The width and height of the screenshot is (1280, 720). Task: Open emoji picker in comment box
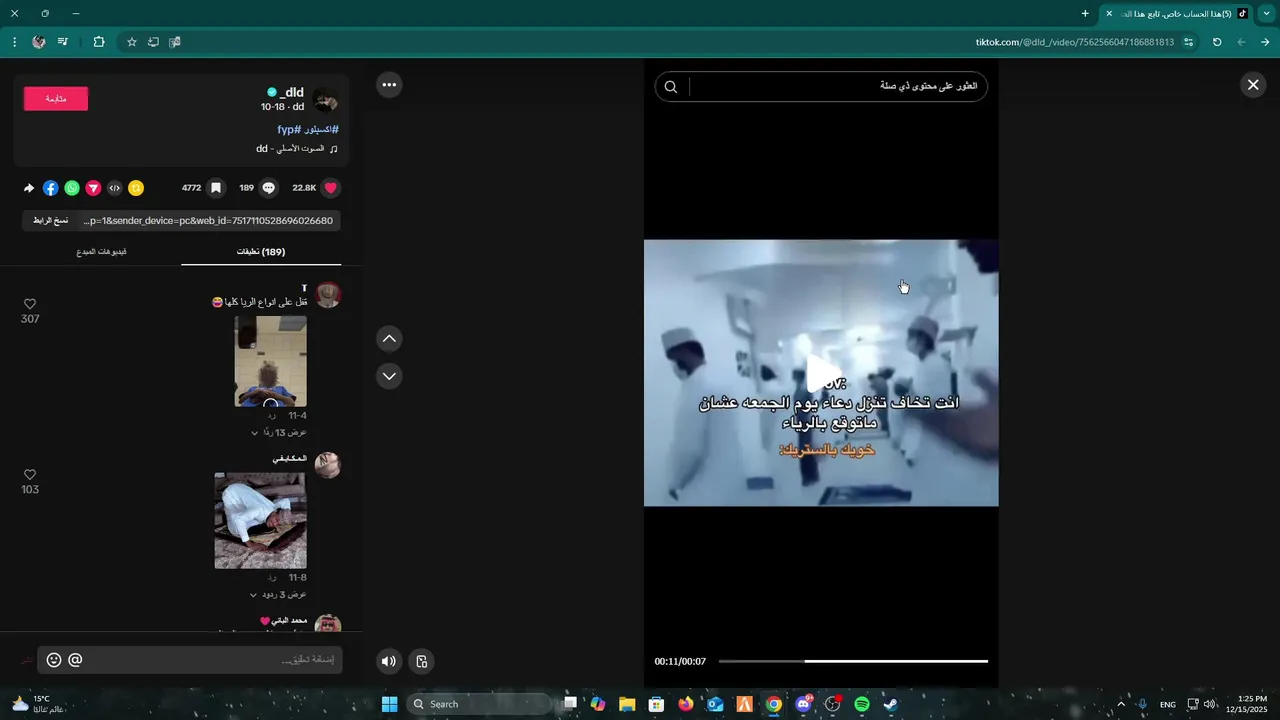click(x=54, y=660)
